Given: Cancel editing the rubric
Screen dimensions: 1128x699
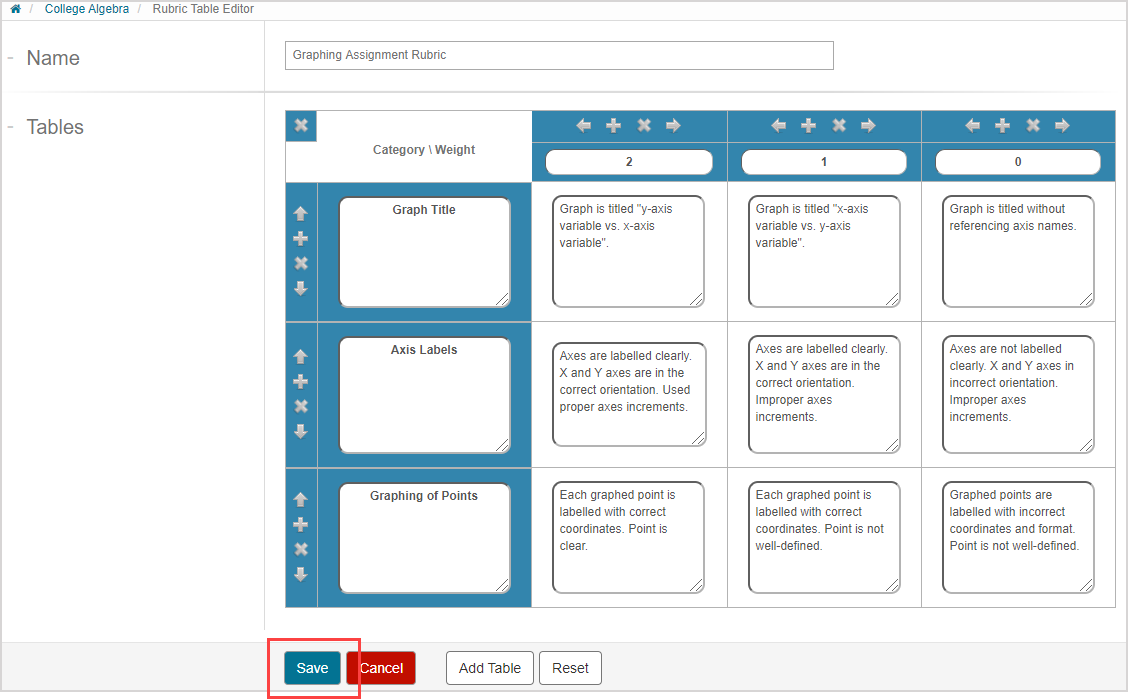Looking at the screenshot, I should click(x=381, y=668).
